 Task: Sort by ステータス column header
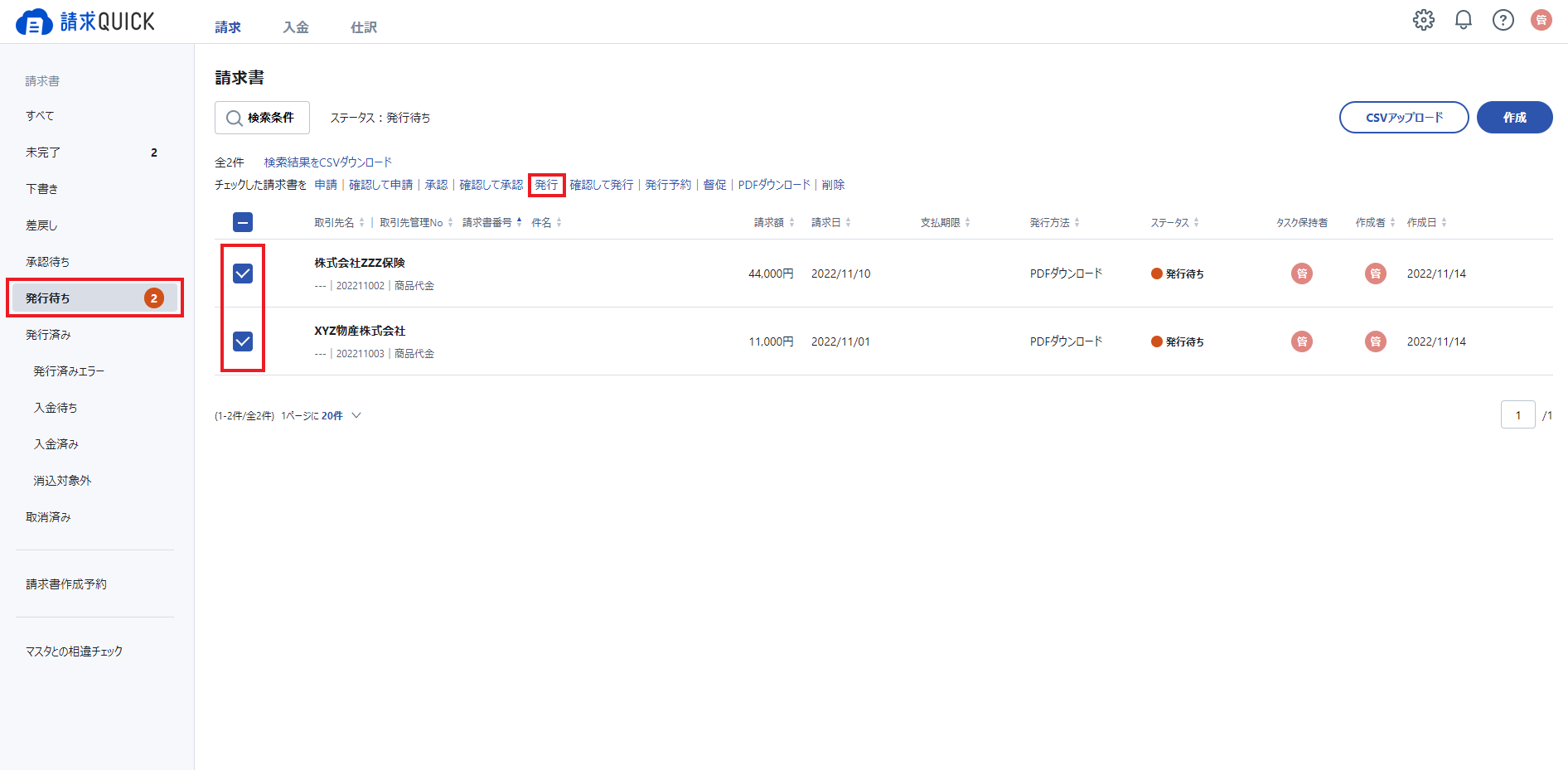(1174, 222)
